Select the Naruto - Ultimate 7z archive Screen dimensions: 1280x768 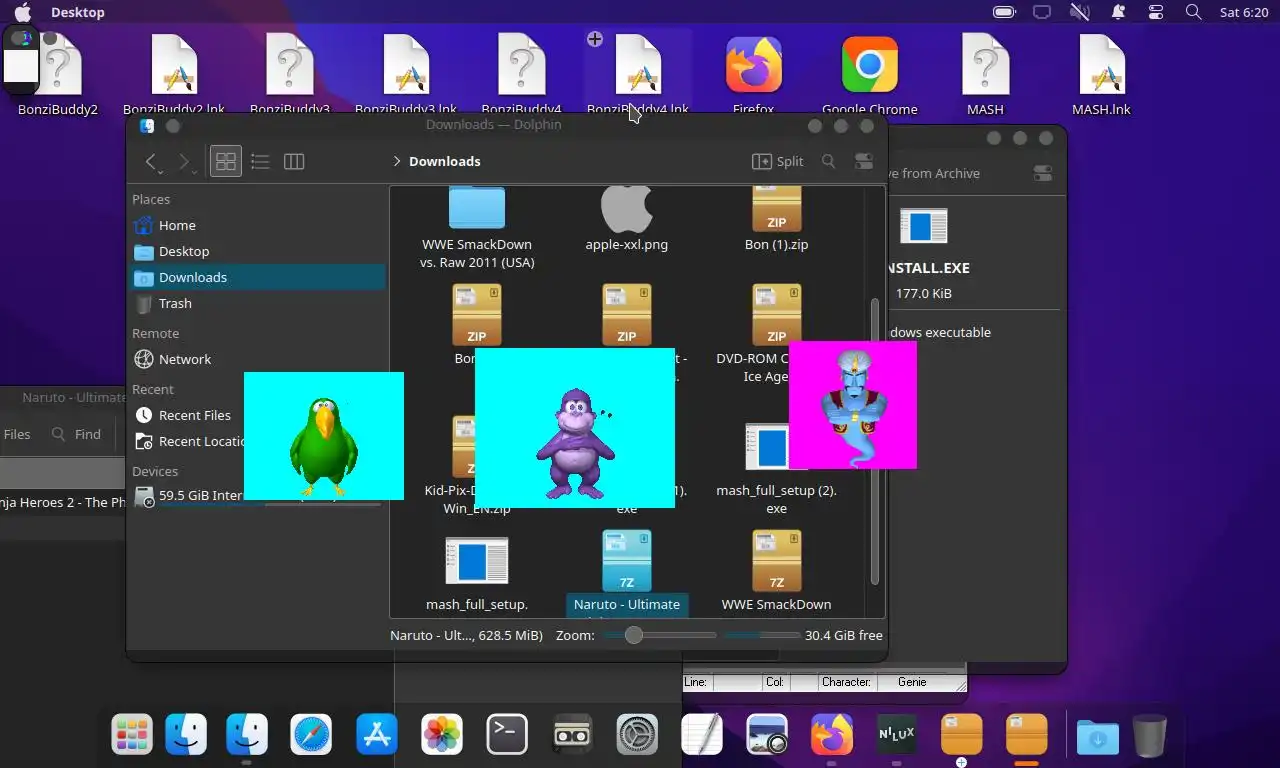tap(627, 573)
